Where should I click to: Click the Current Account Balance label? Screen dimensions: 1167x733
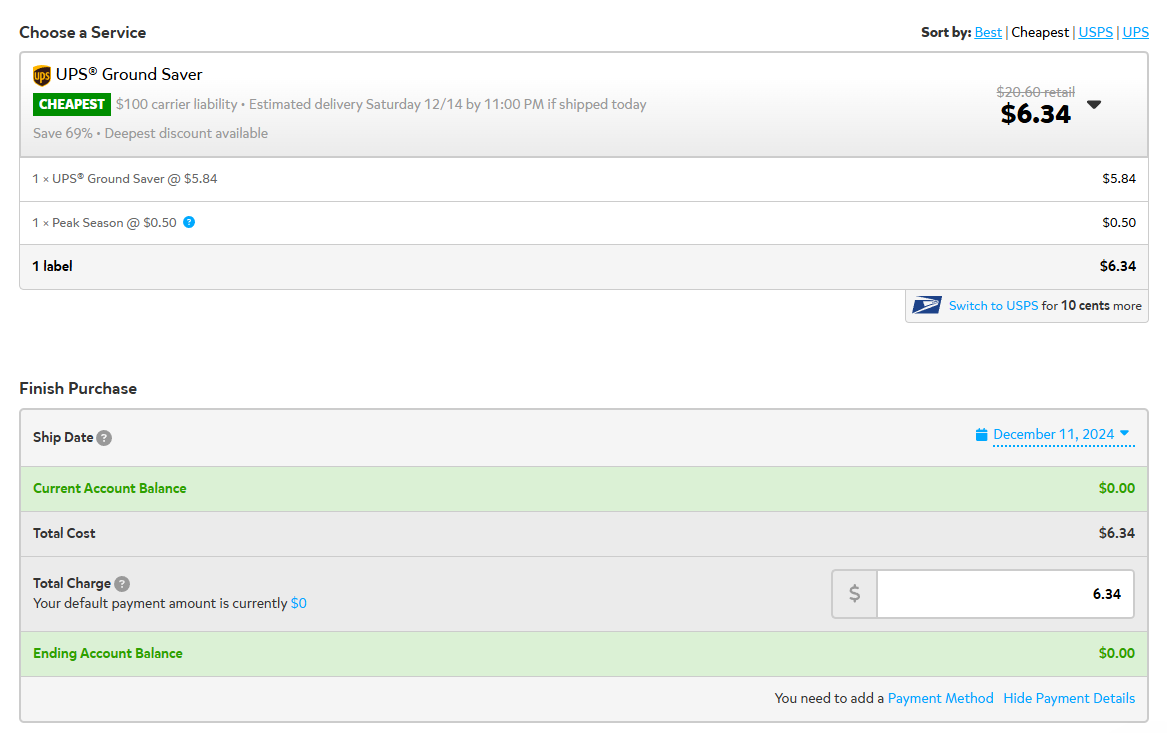click(x=109, y=488)
